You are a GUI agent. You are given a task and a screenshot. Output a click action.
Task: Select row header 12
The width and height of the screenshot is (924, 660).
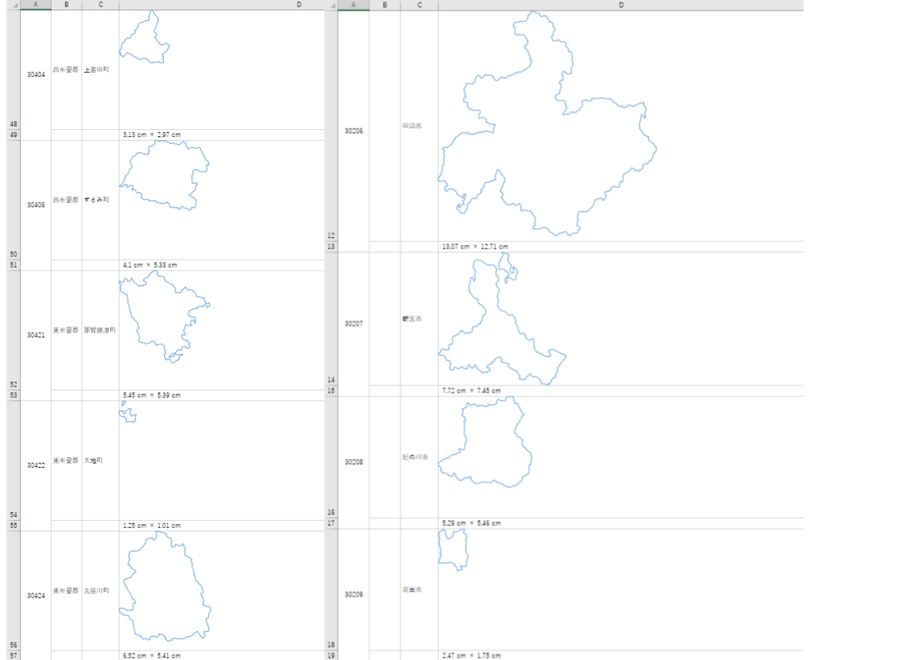click(331, 126)
